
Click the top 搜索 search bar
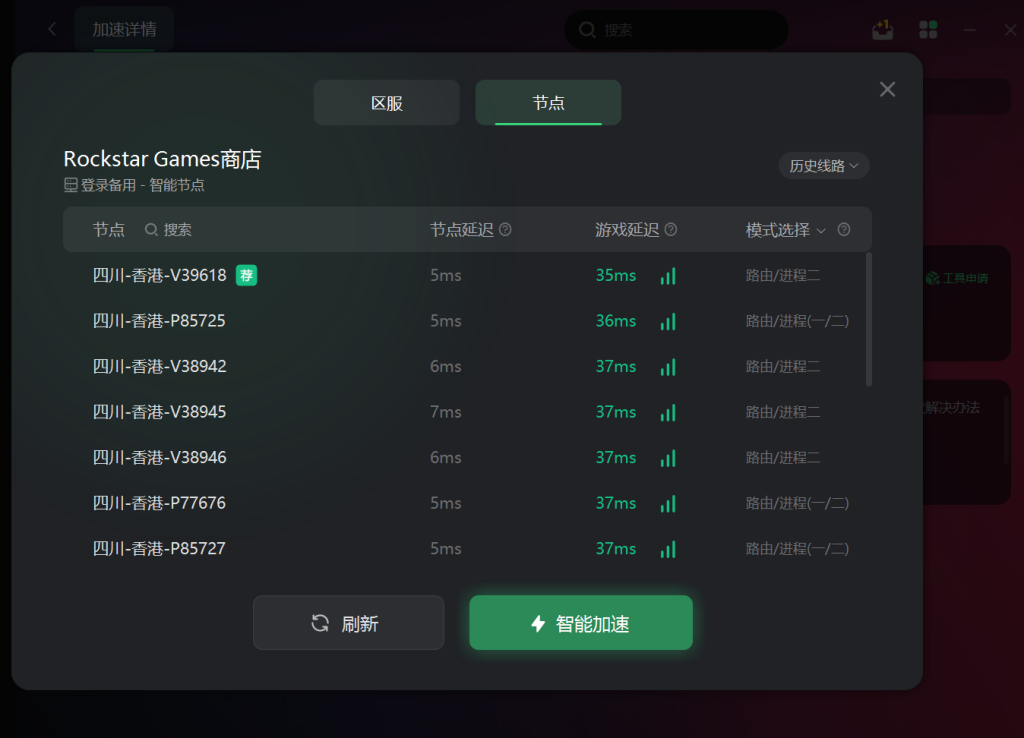[x=676, y=30]
